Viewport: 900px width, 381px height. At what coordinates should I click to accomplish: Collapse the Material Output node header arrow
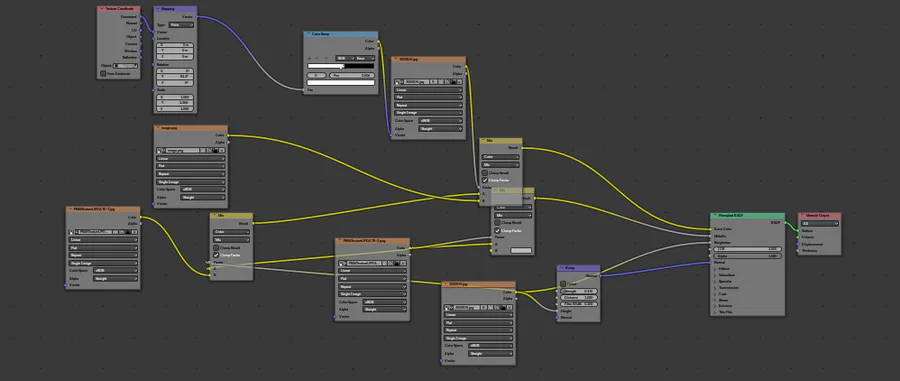(x=802, y=216)
